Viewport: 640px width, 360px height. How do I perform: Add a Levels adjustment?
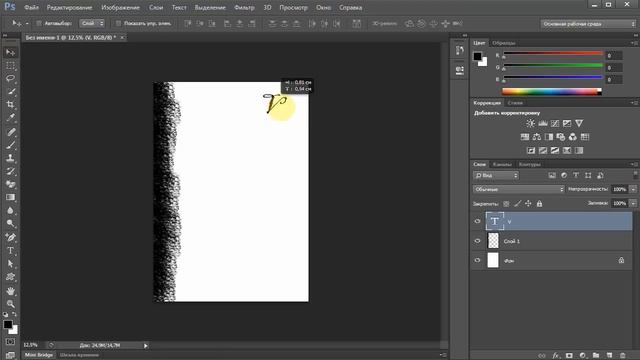pyautogui.click(x=542, y=123)
